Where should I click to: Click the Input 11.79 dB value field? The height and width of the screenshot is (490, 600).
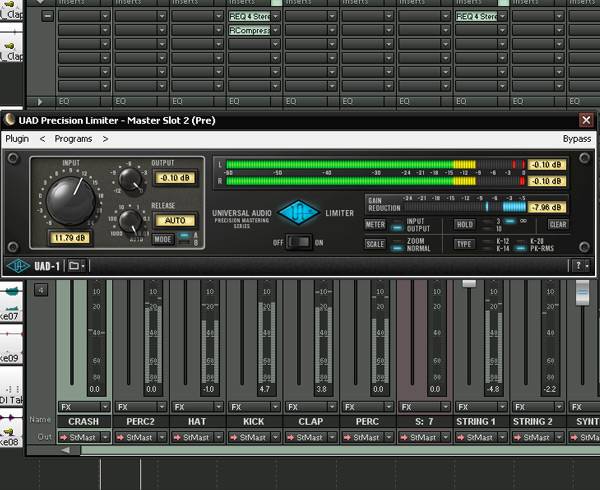point(70,238)
